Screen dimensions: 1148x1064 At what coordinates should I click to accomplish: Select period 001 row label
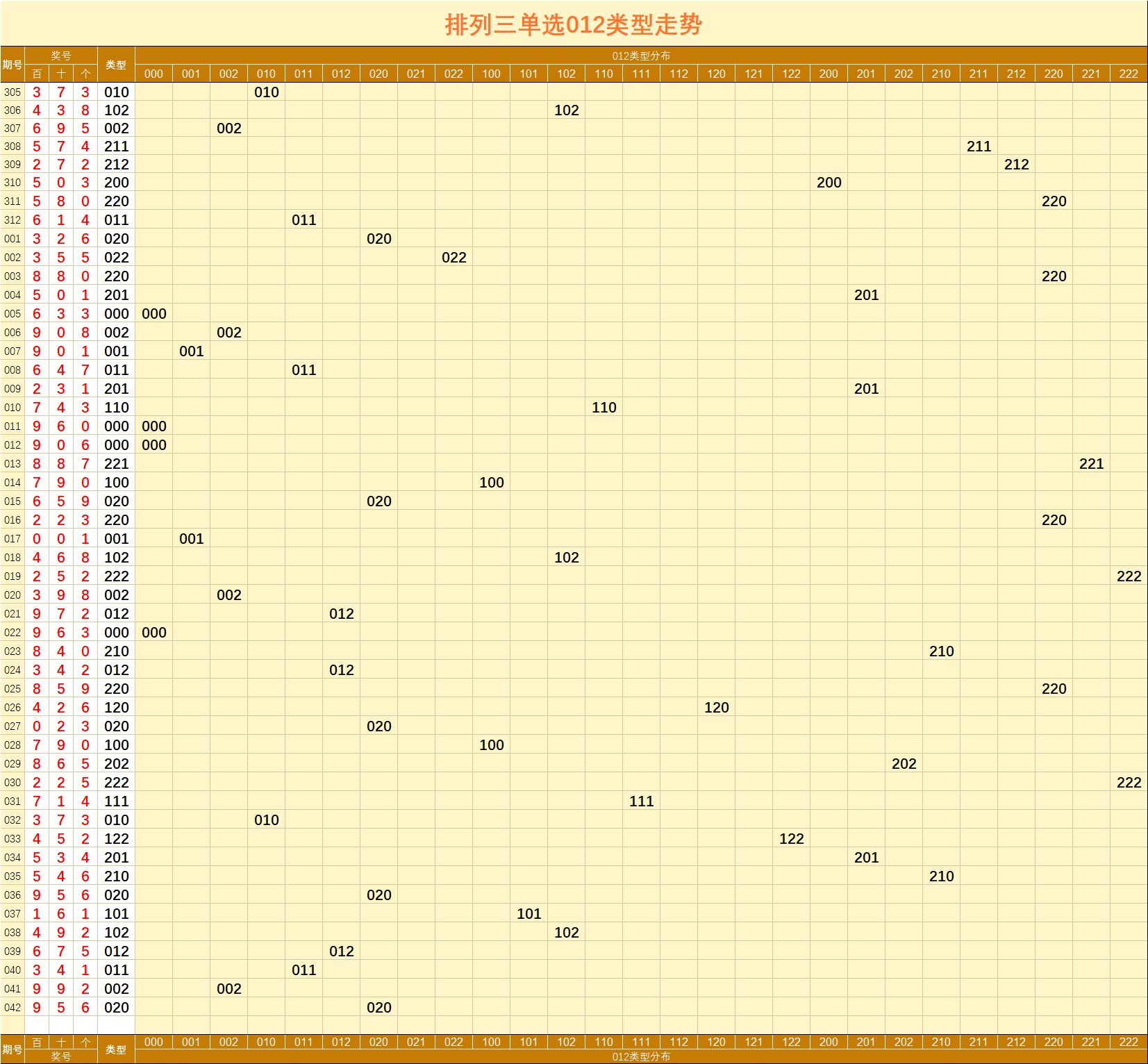click(x=13, y=238)
